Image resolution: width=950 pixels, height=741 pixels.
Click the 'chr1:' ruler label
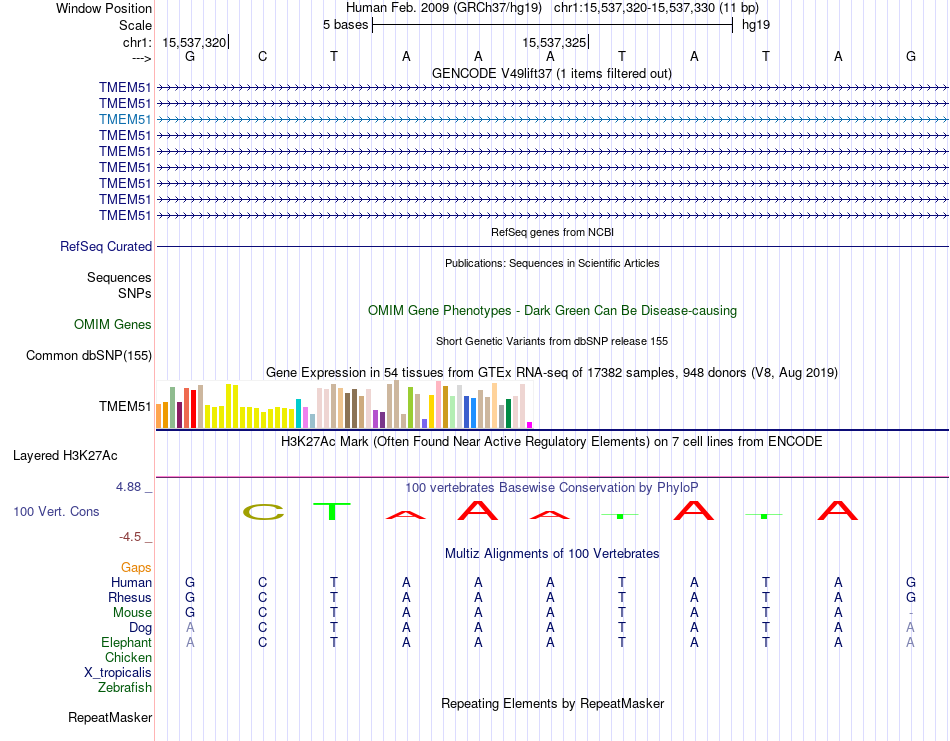[137, 42]
